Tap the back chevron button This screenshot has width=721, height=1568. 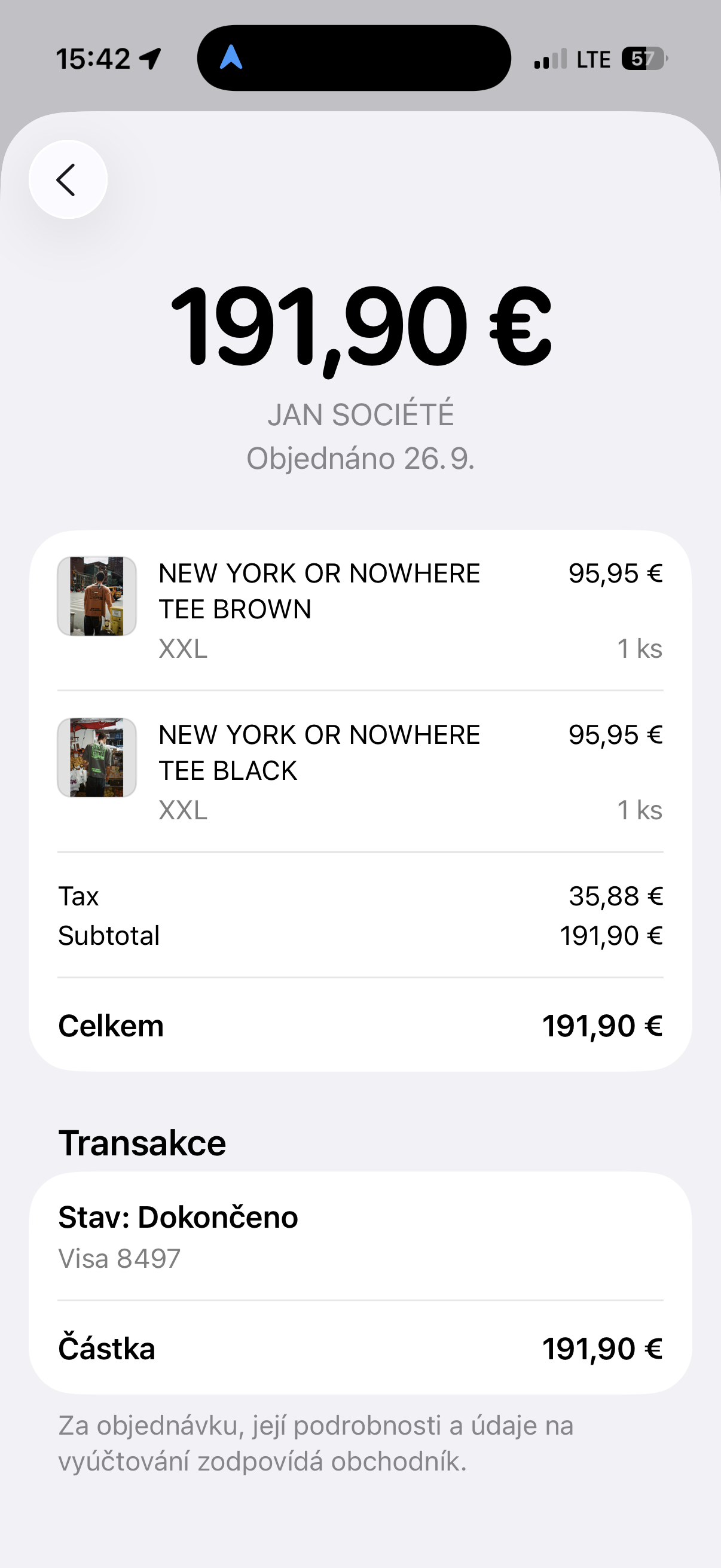[x=68, y=179]
